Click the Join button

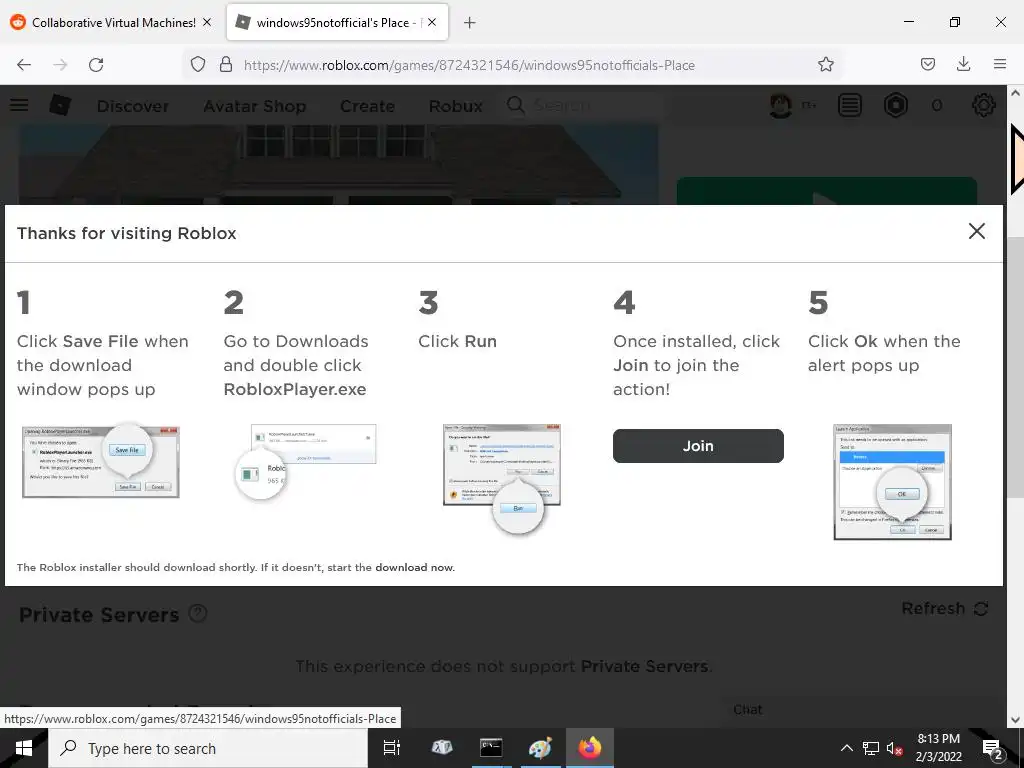tap(698, 446)
